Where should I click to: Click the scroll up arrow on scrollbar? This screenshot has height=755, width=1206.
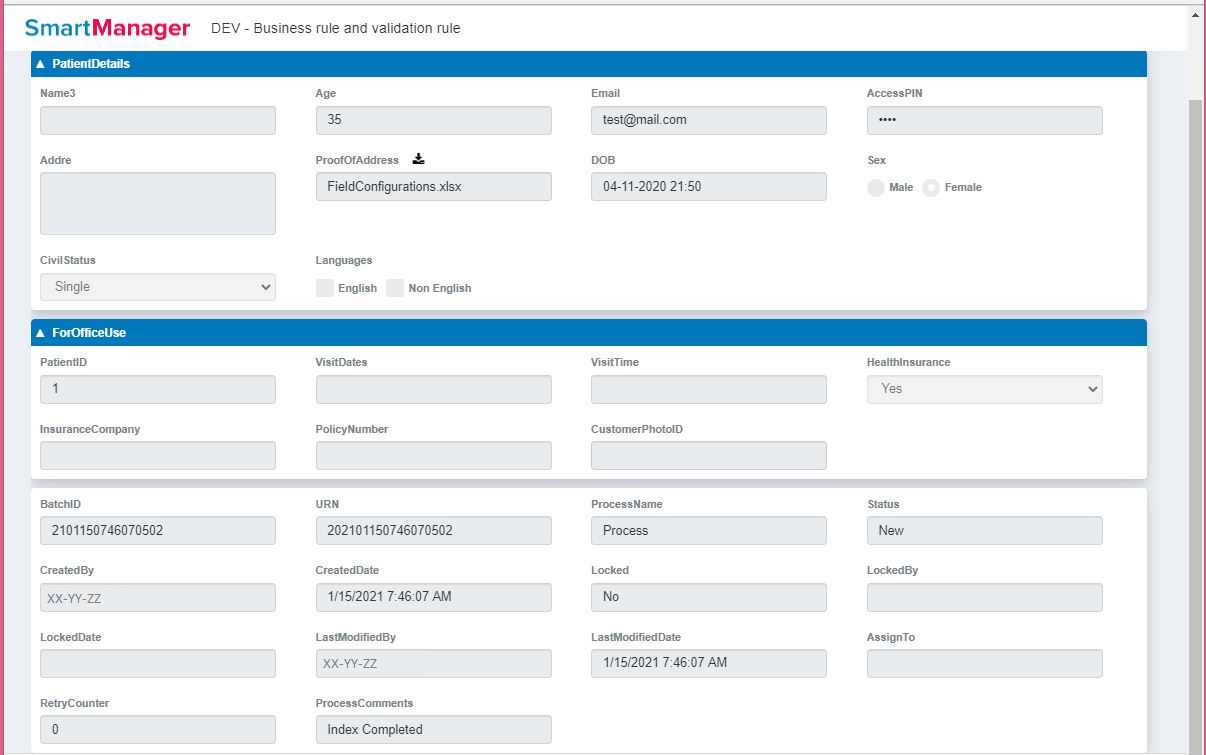click(1196, 15)
